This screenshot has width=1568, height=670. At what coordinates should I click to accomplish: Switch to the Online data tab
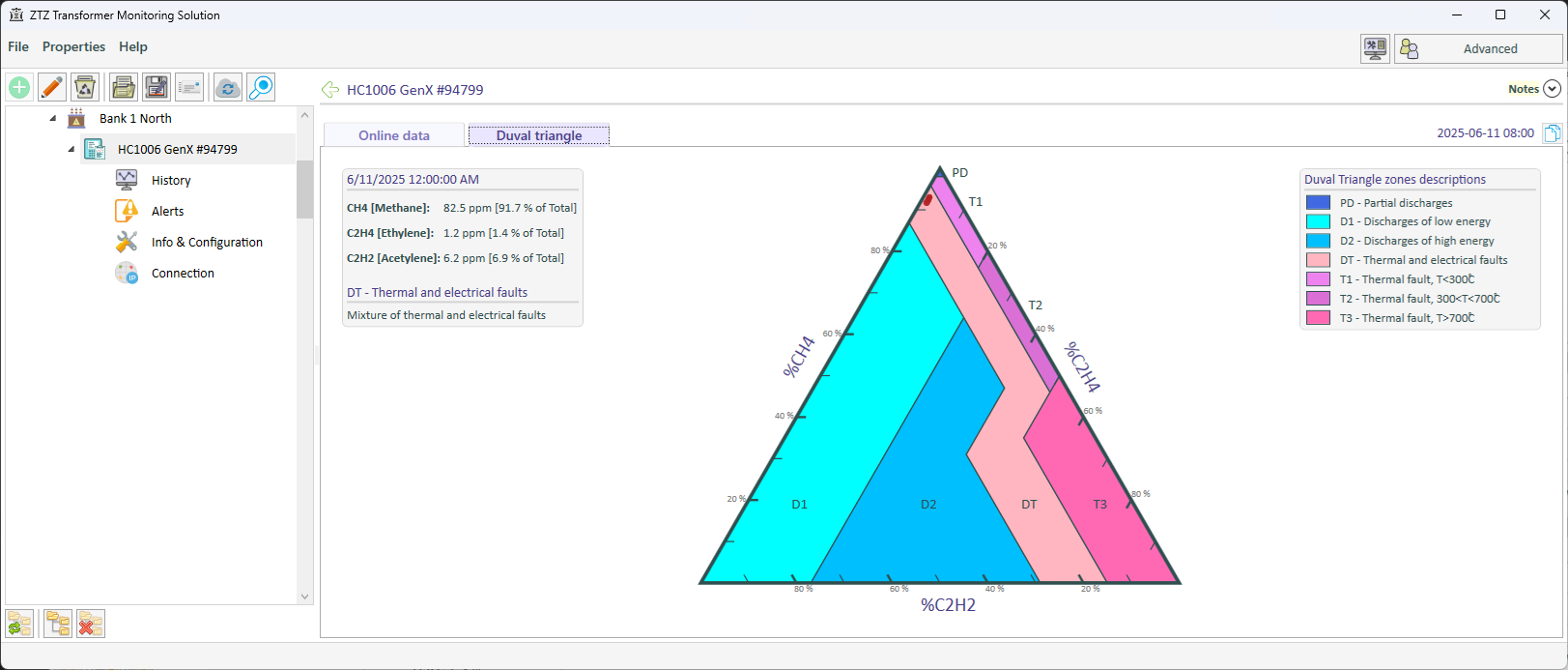[393, 135]
